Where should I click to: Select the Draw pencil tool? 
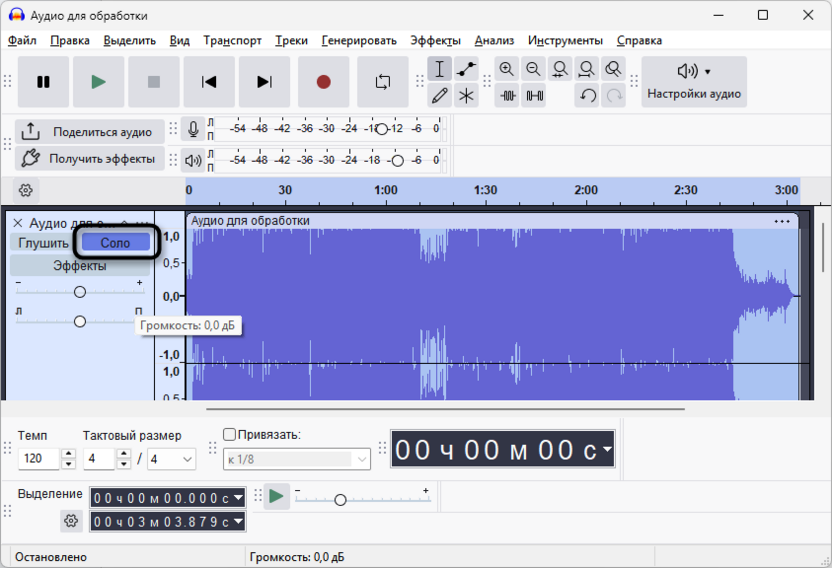click(439, 96)
